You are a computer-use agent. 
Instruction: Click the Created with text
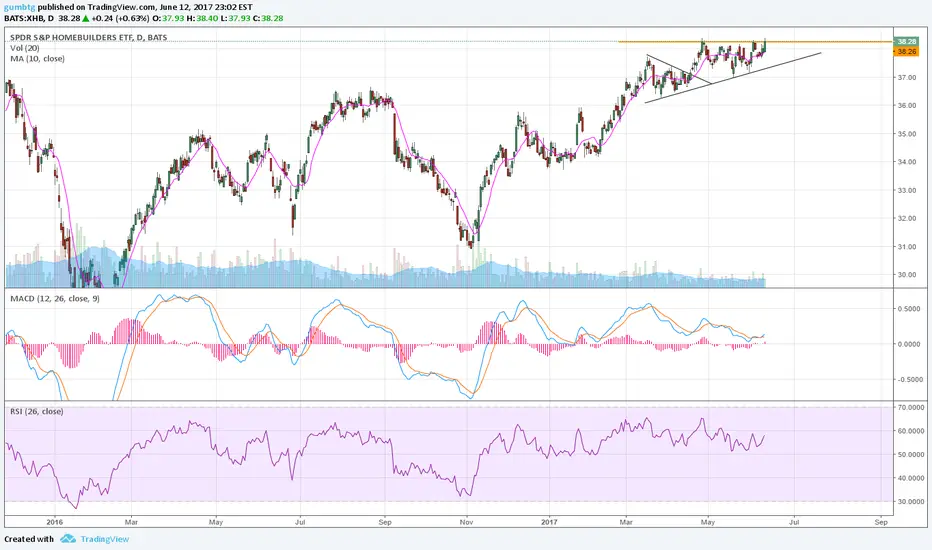pos(29,539)
